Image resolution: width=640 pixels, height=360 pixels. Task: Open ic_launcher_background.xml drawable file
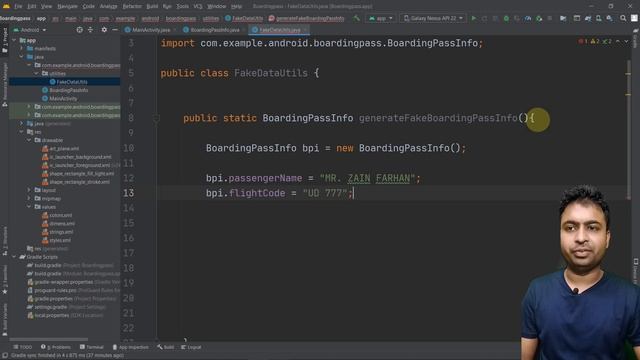coord(76,157)
